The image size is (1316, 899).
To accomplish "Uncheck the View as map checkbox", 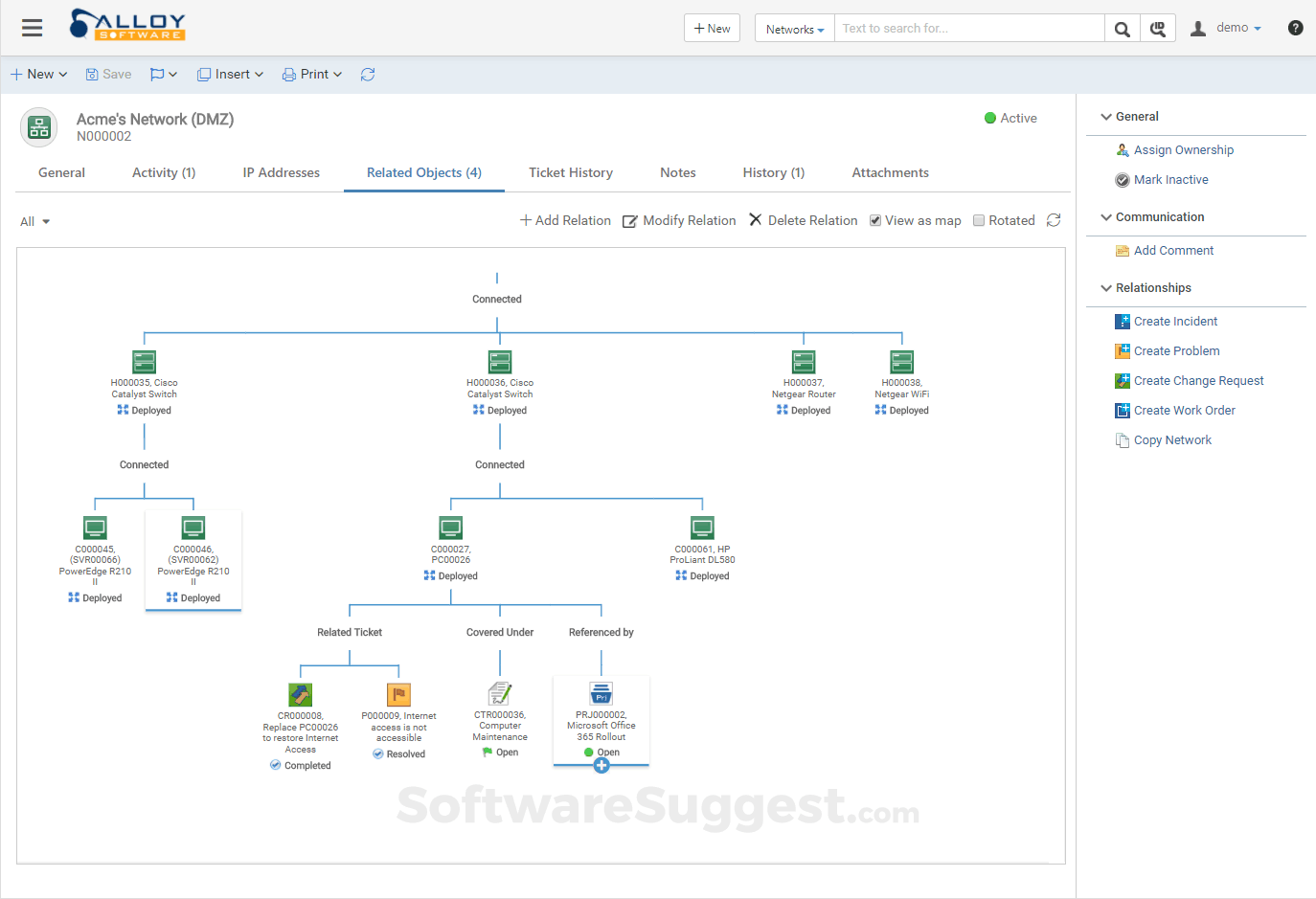I will point(874,219).
